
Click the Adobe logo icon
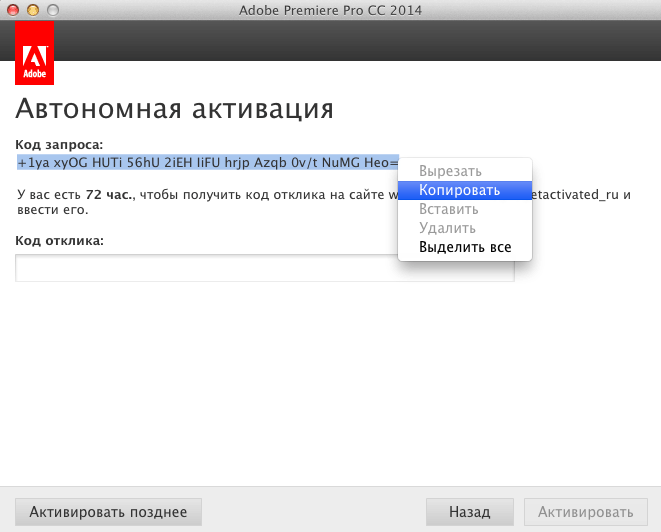pos(35,53)
